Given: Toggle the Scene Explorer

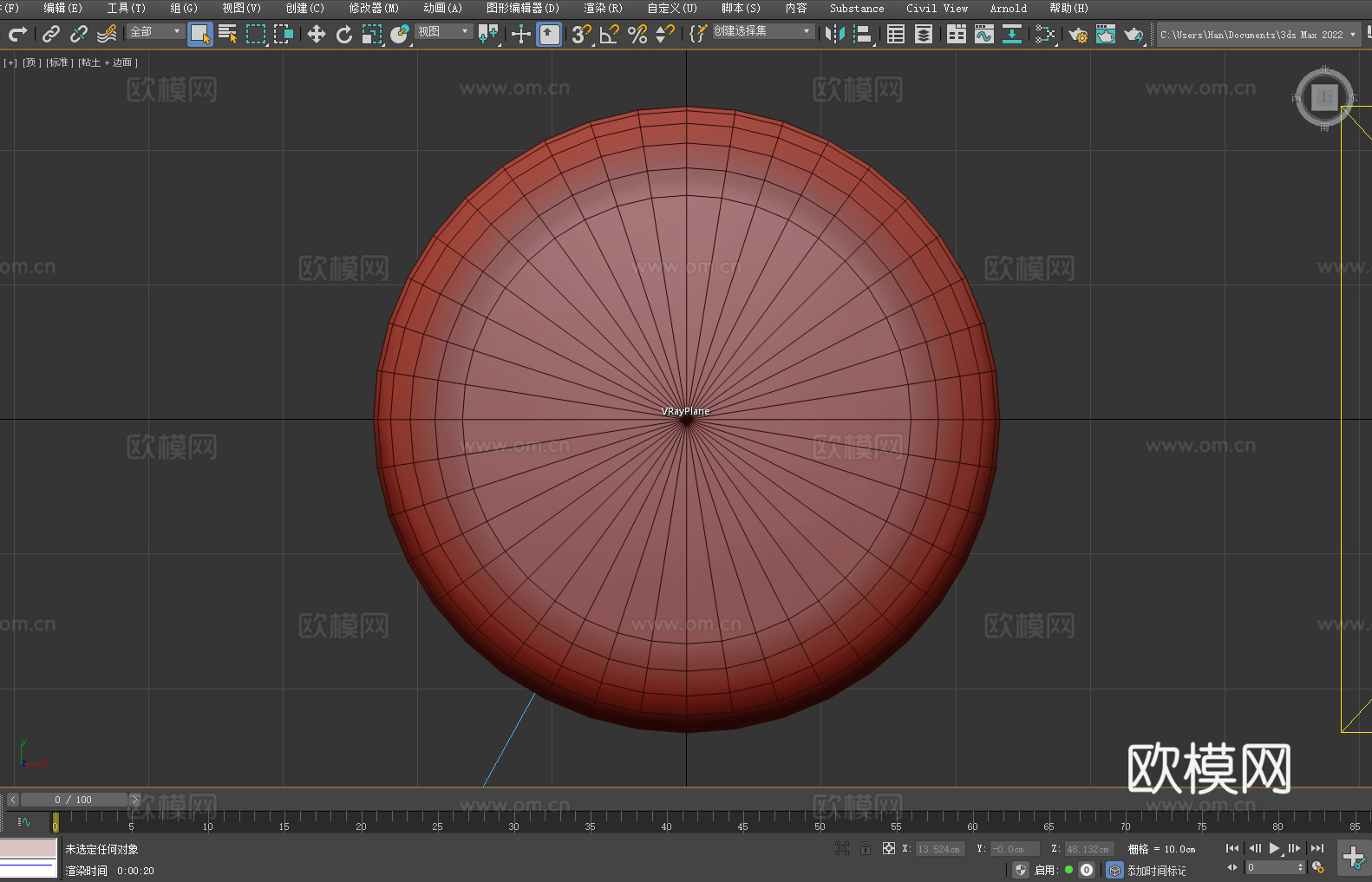Looking at the screenshot, I should tap(896, 34).
